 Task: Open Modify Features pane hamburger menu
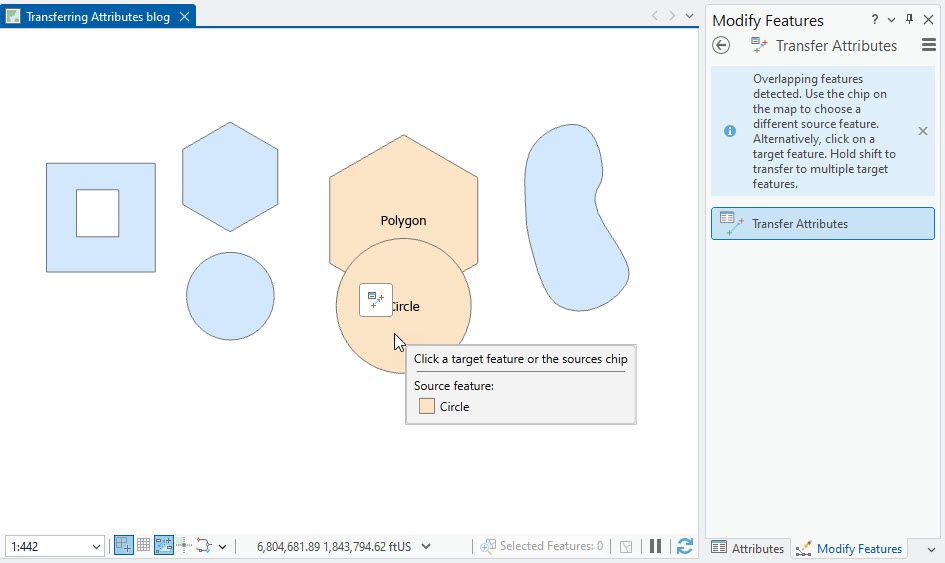tap(929, 45)
